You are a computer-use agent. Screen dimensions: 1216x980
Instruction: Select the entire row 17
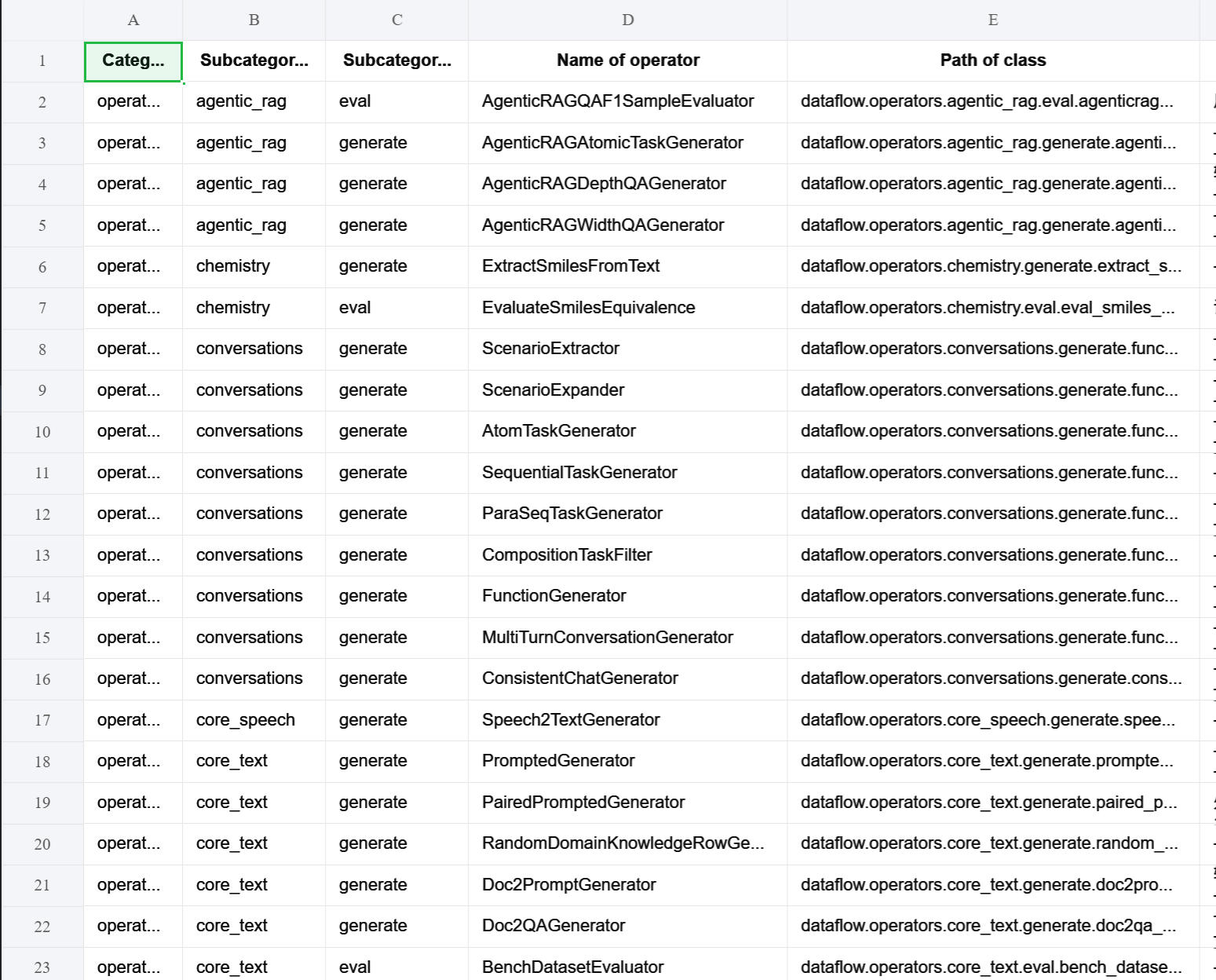point(42,720)
